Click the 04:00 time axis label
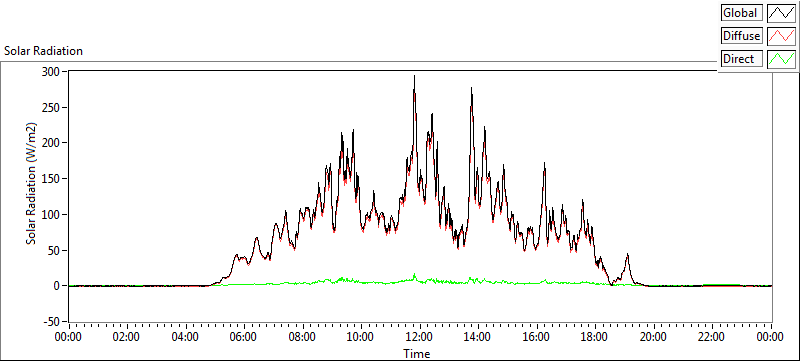Viewport: 800px width, 361px height. [185, 337]
